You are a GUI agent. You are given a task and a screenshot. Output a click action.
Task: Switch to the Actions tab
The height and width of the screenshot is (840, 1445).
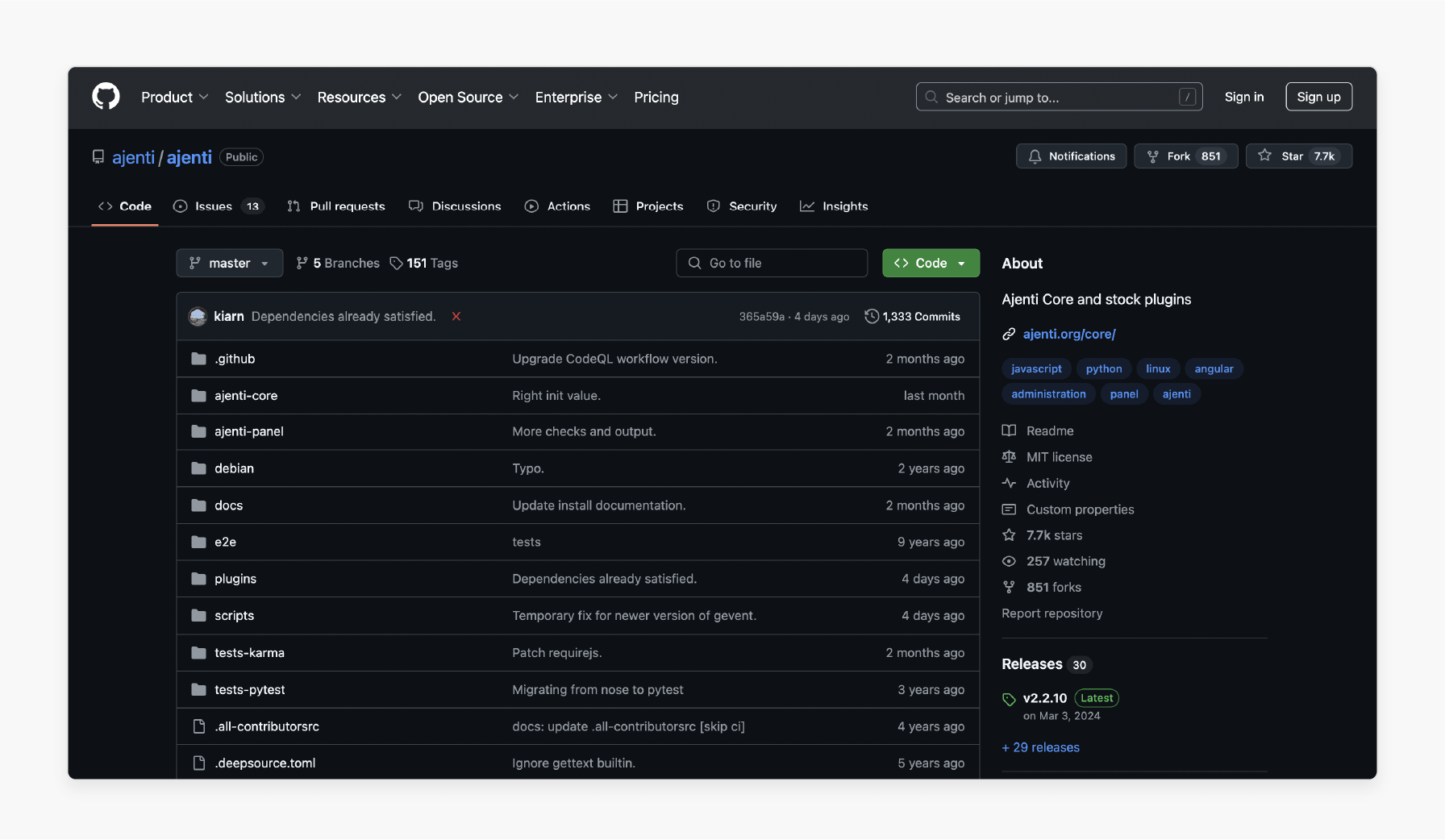pyautogui.click(x=557, y=206)
